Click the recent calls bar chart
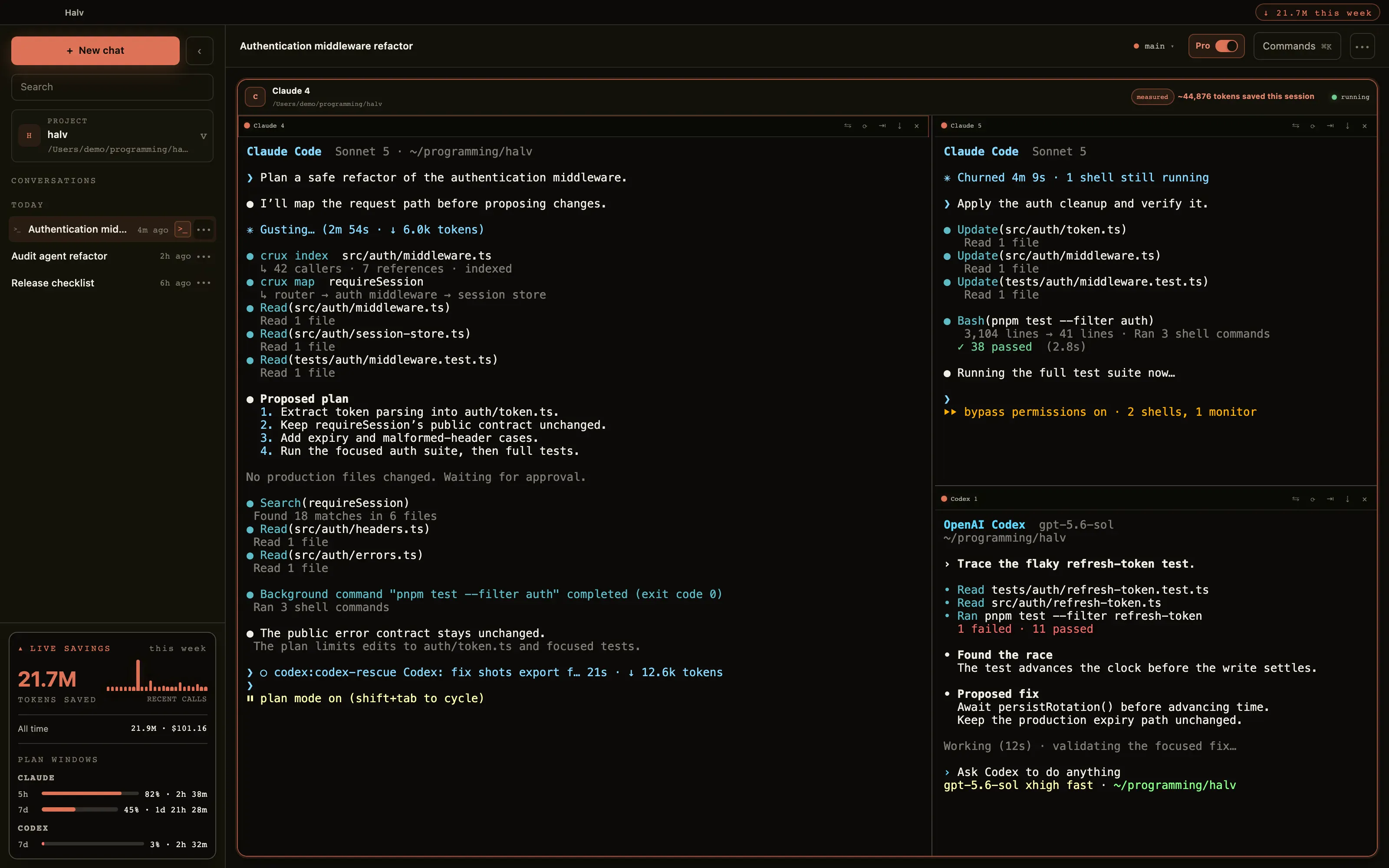1389x868 pixels. 157,675
